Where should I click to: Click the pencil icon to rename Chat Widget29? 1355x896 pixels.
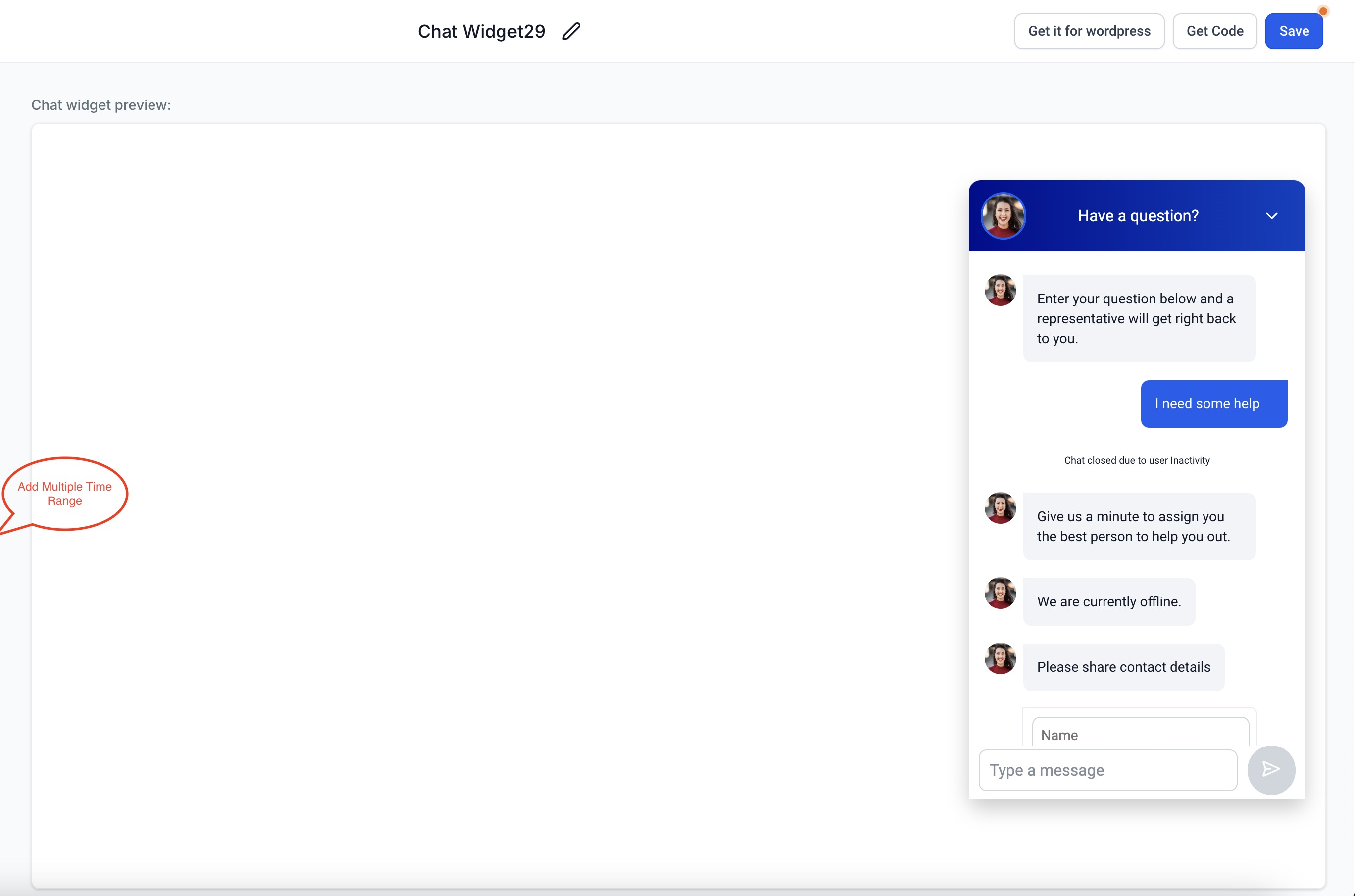click(571, 31)
